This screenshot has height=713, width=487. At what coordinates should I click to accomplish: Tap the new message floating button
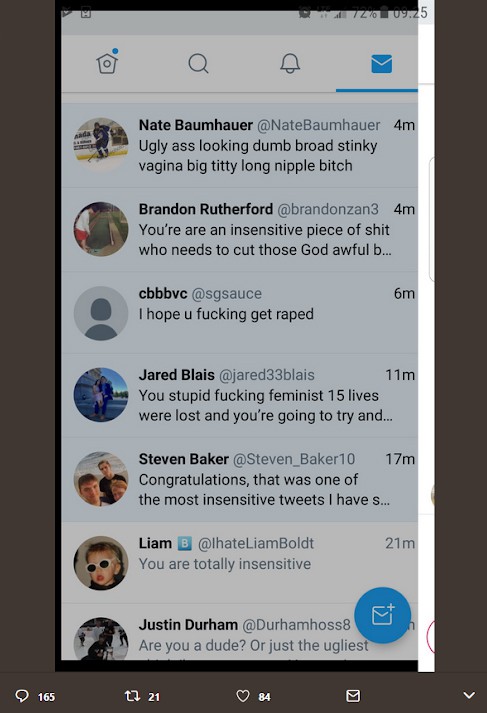[x=382, y=615]
